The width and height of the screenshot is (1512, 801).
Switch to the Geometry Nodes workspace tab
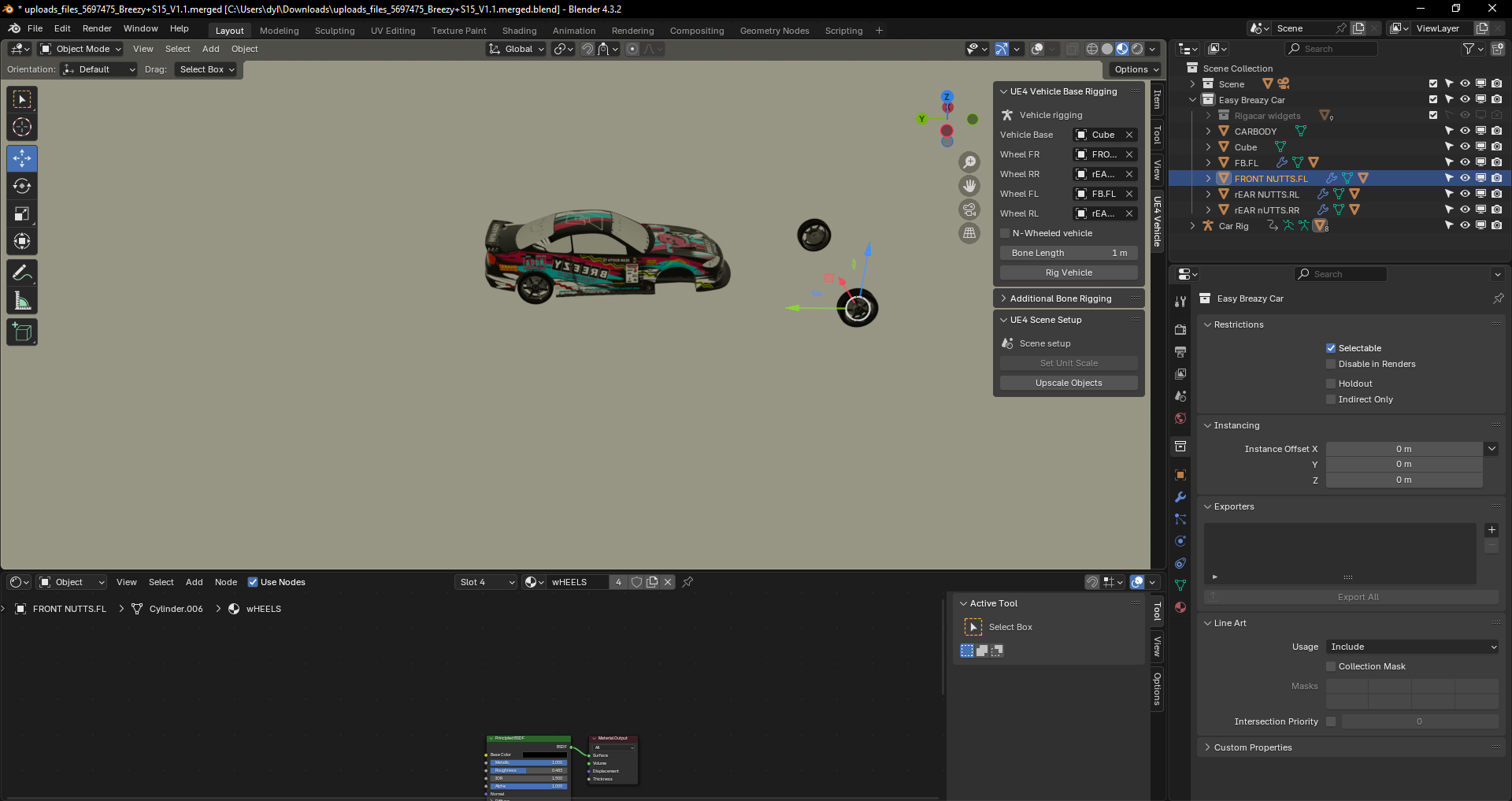click(774, 31)
